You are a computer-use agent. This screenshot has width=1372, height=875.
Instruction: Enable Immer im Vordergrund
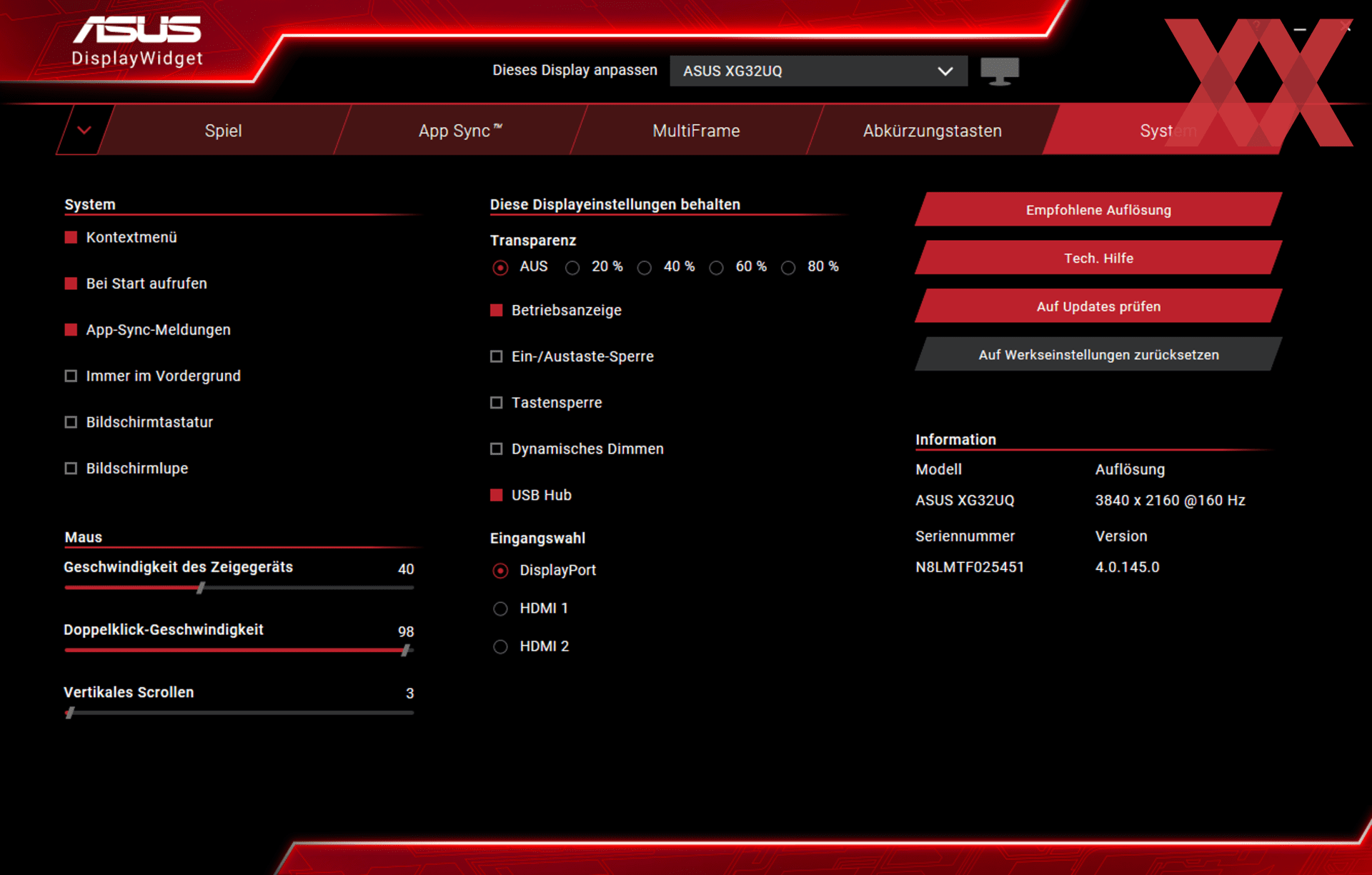[x=71, y=376]
